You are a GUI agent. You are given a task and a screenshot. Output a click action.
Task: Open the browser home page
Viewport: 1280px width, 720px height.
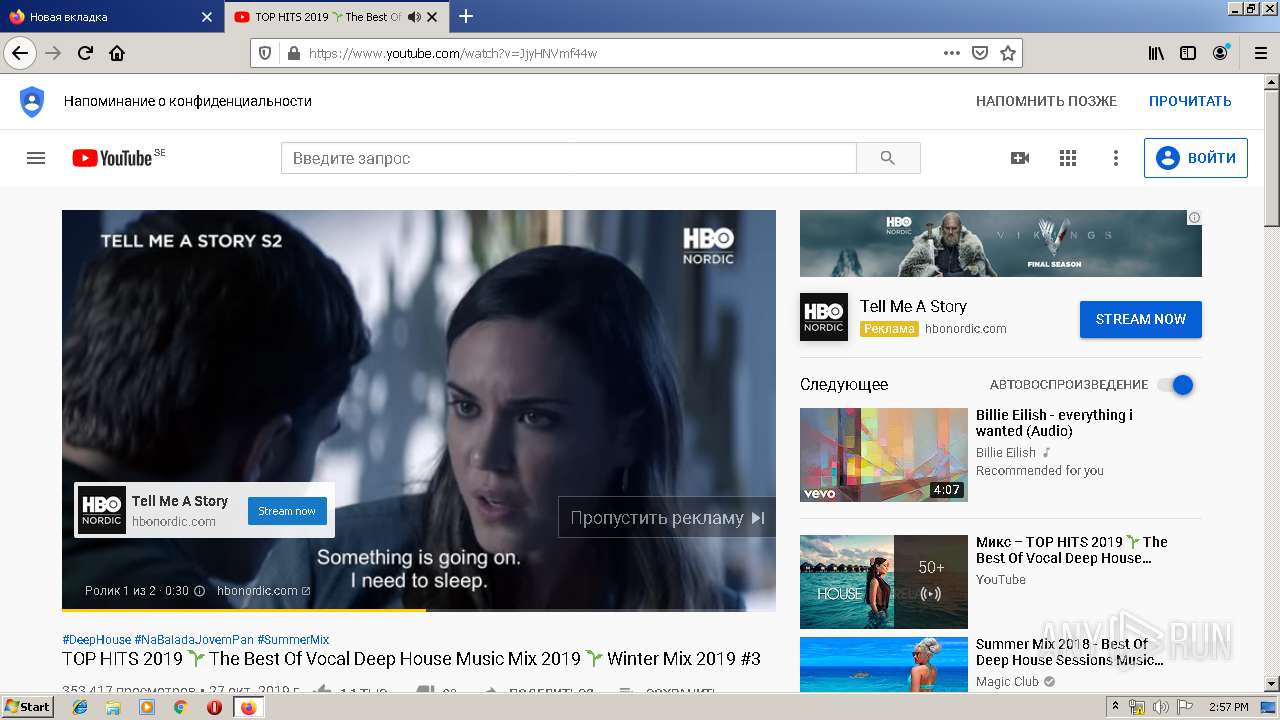(x=117, y=53)
